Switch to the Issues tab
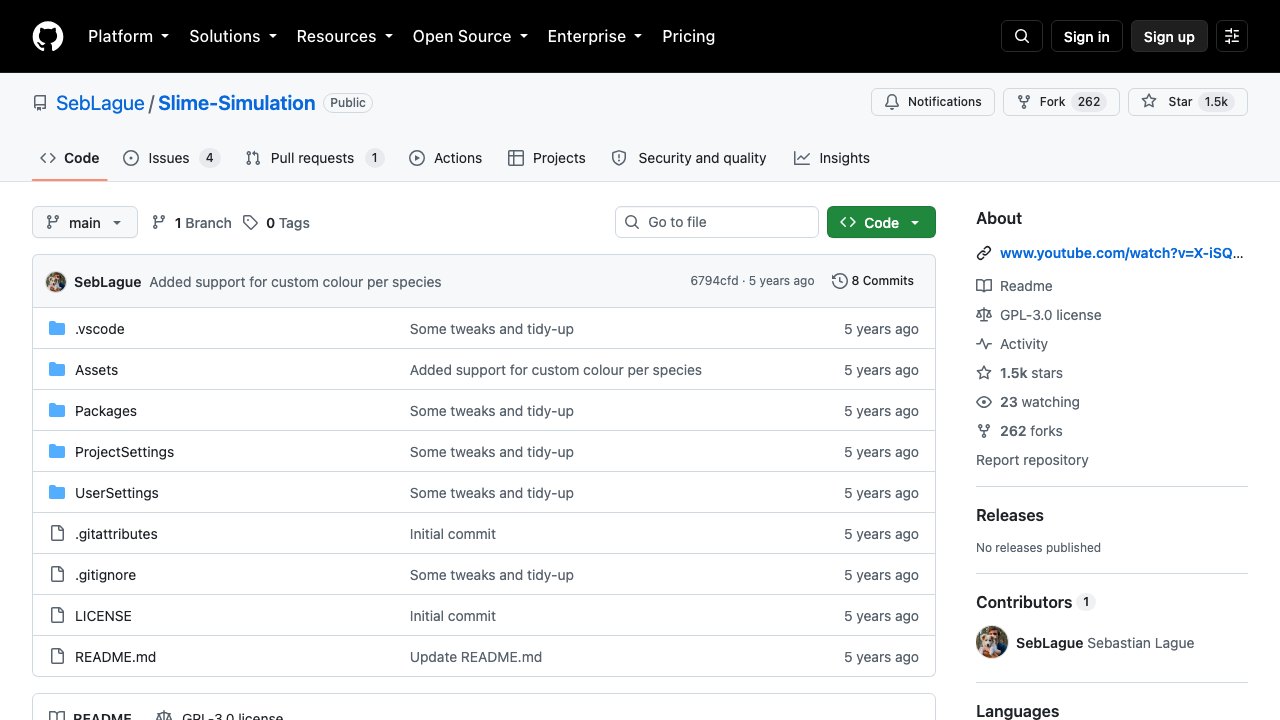The width and height of the screenshot is (1280, 720). click(x=171, y=158)
